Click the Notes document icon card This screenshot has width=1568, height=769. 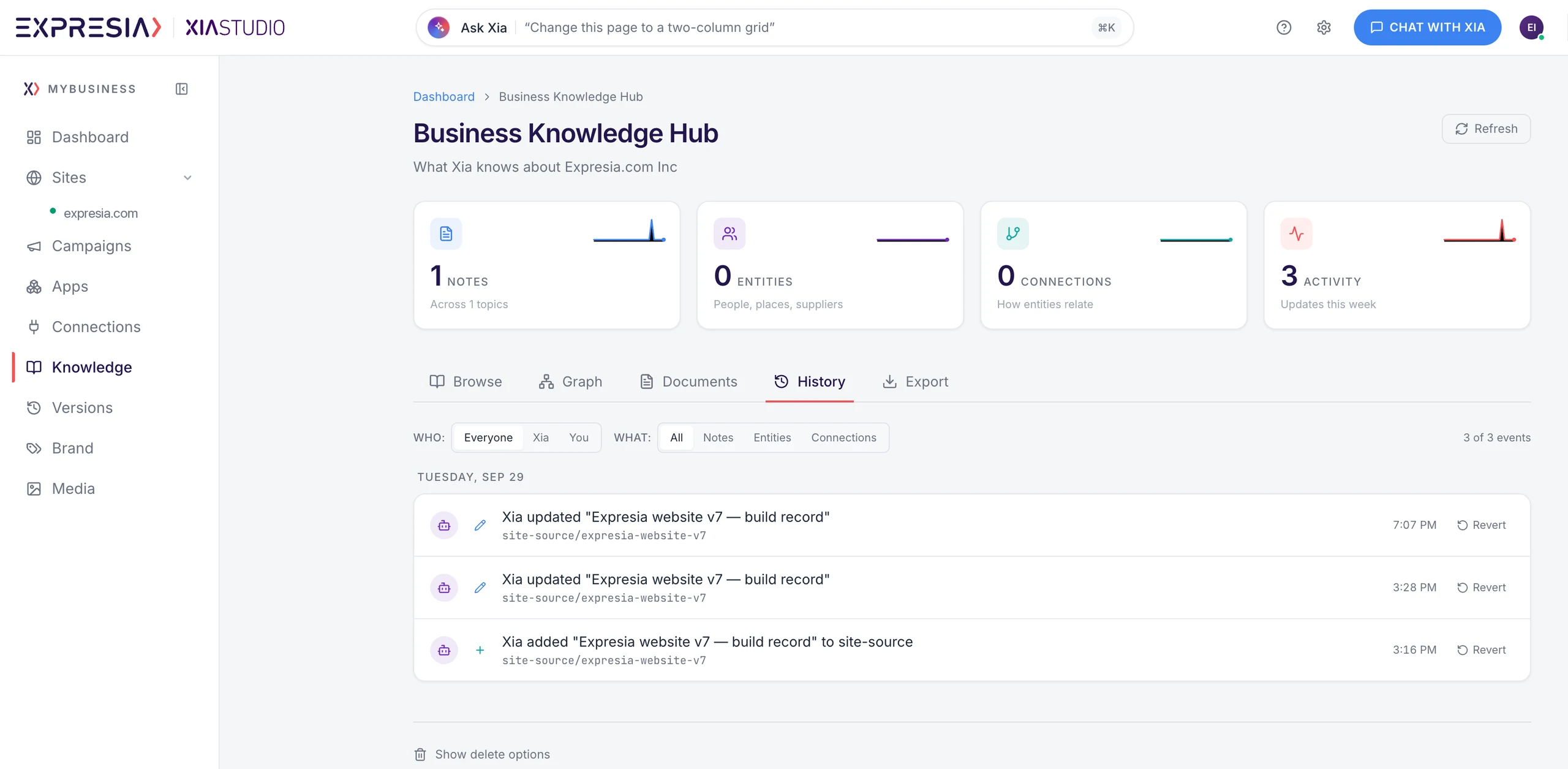(x=446, y=233)
